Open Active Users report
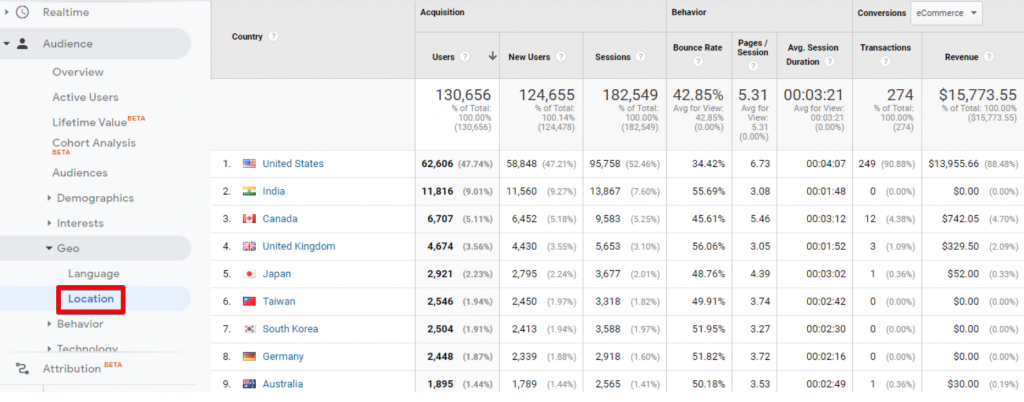1024x402 pixels. point(86,97)
